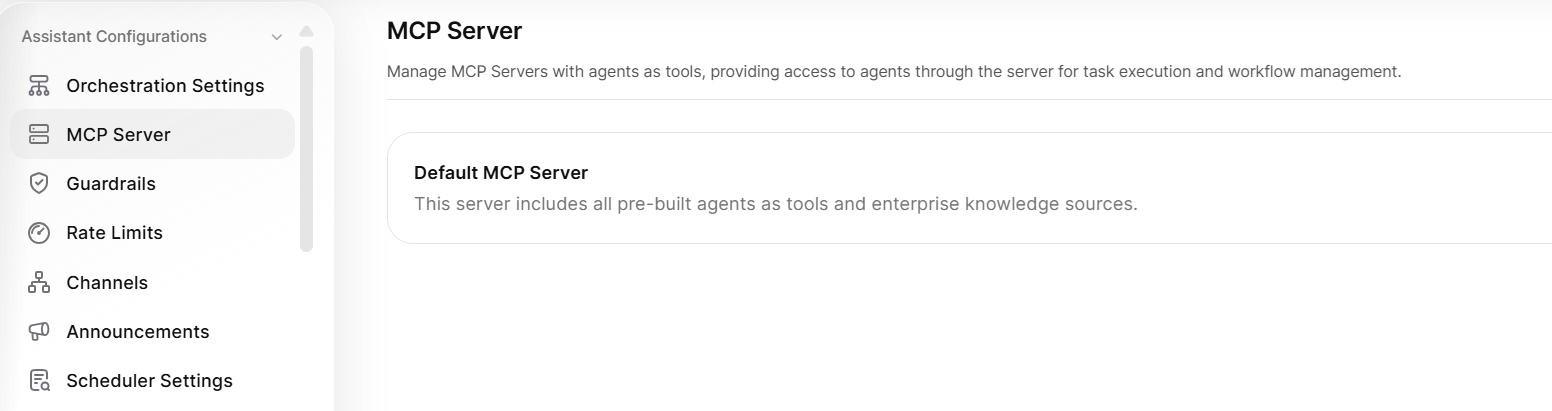Click the Announcements megaphone icon

39,332
